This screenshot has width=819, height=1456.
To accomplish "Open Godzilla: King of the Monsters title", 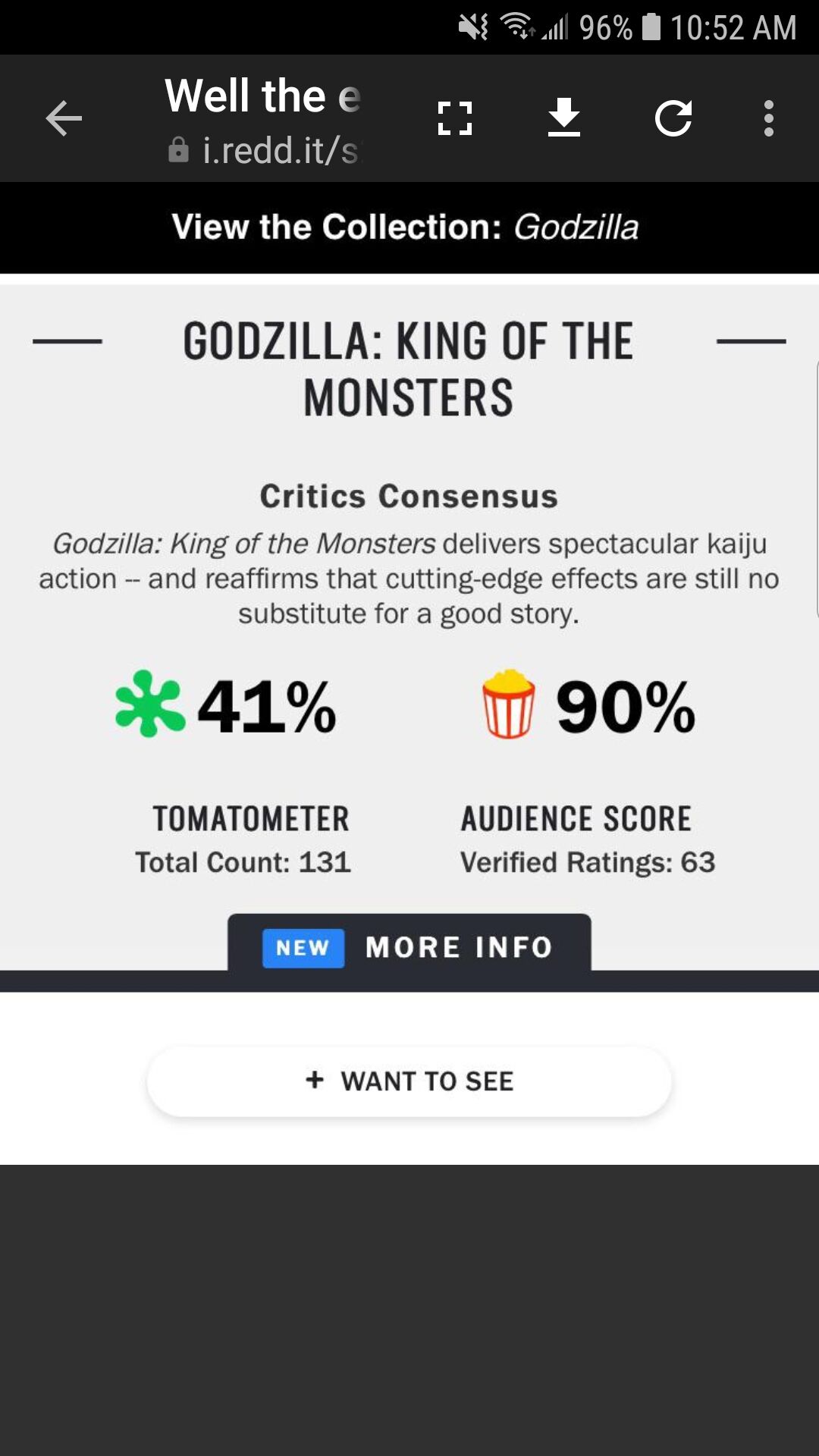I will (409, 369).
